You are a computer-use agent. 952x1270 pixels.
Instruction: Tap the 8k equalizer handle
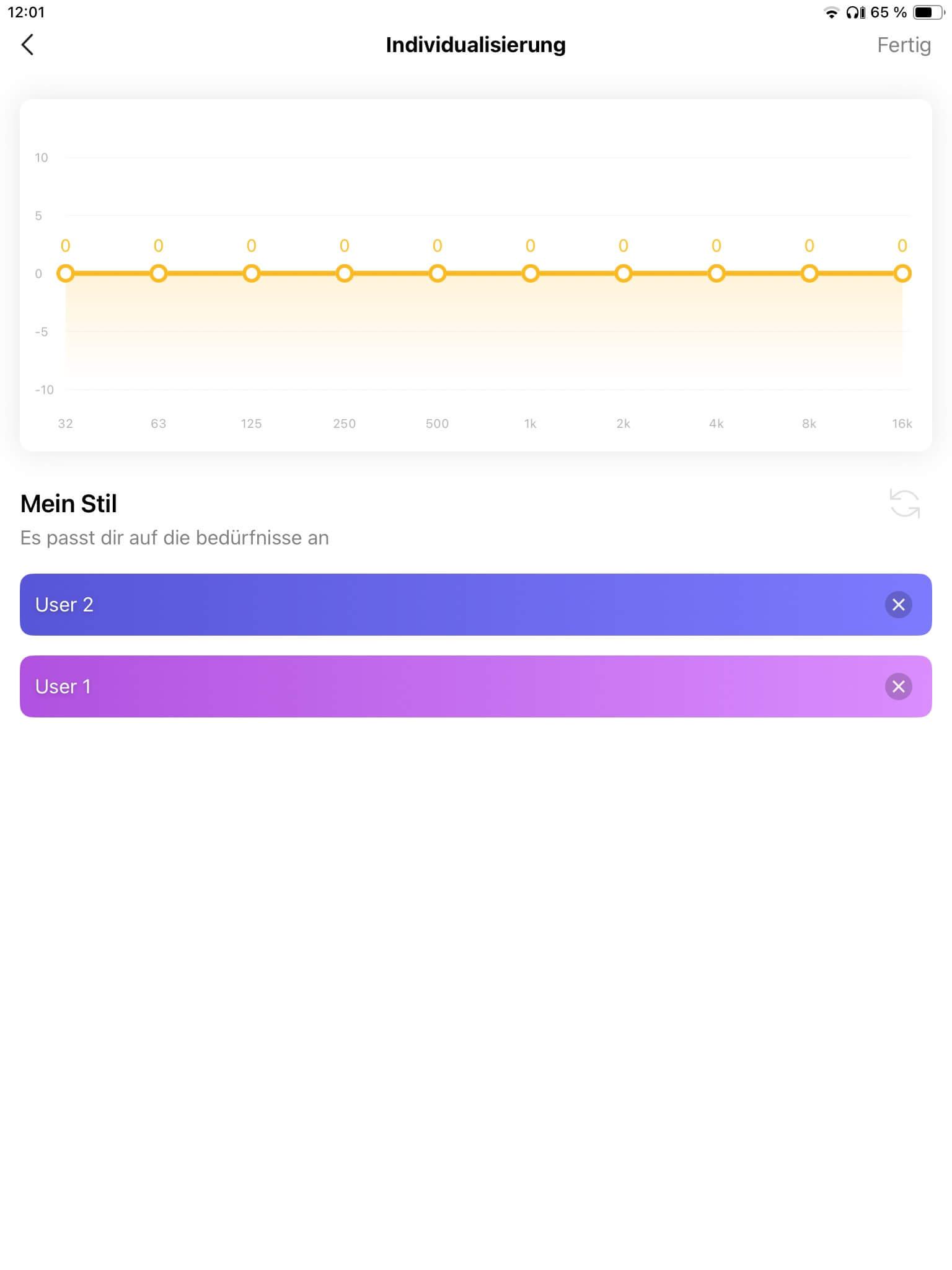(809, 273)
